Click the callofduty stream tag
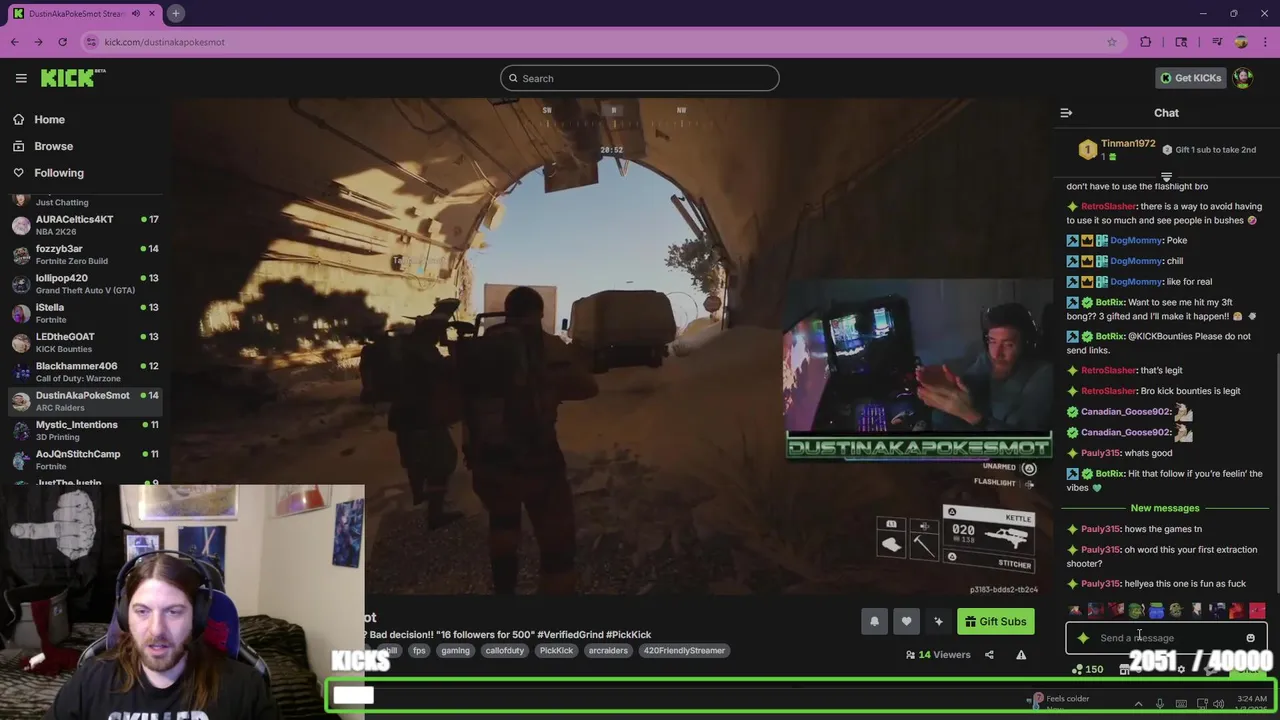 pyautogui.click(x=505, y=651)
